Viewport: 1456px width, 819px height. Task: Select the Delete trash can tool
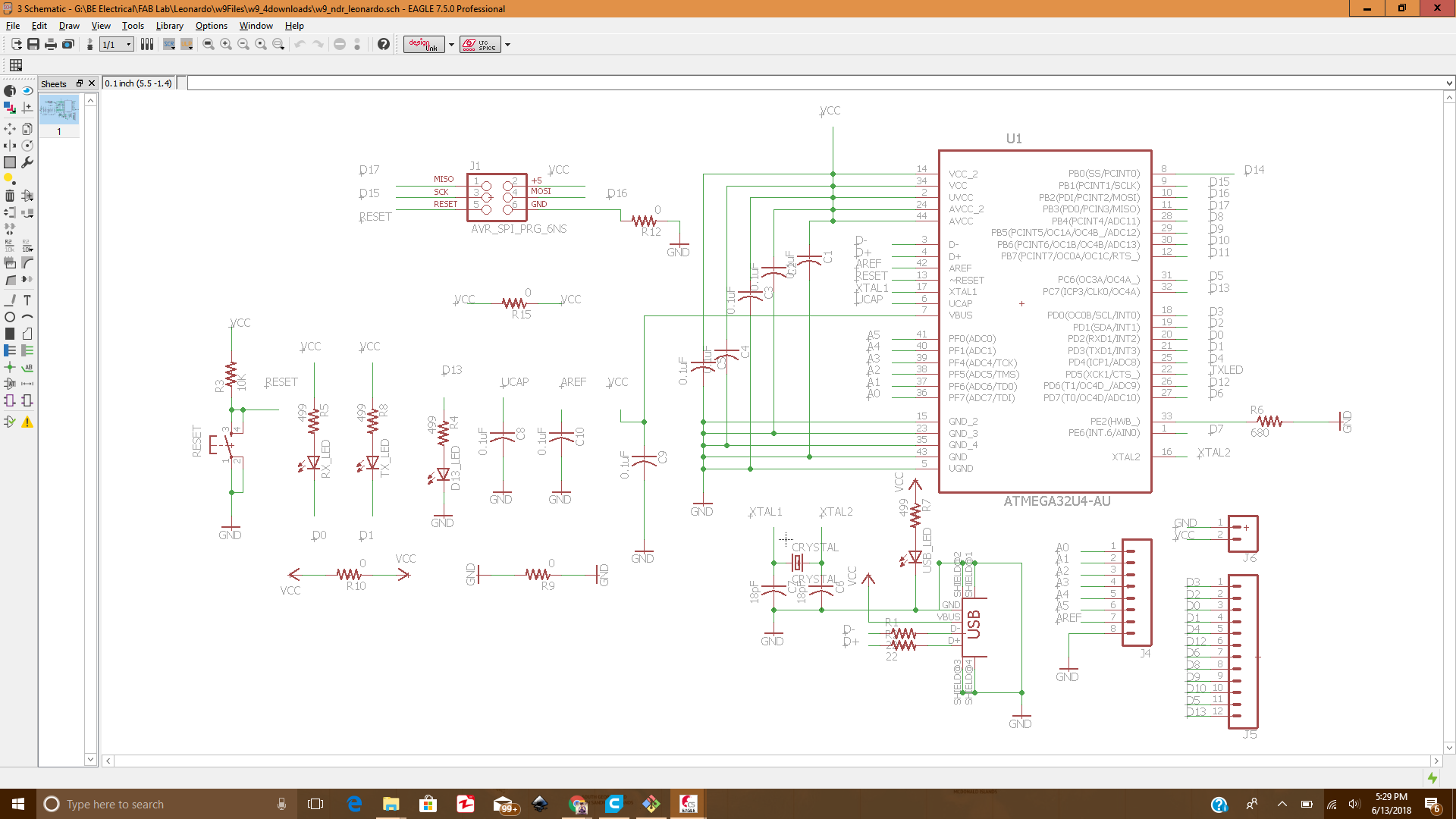point(10,196)
